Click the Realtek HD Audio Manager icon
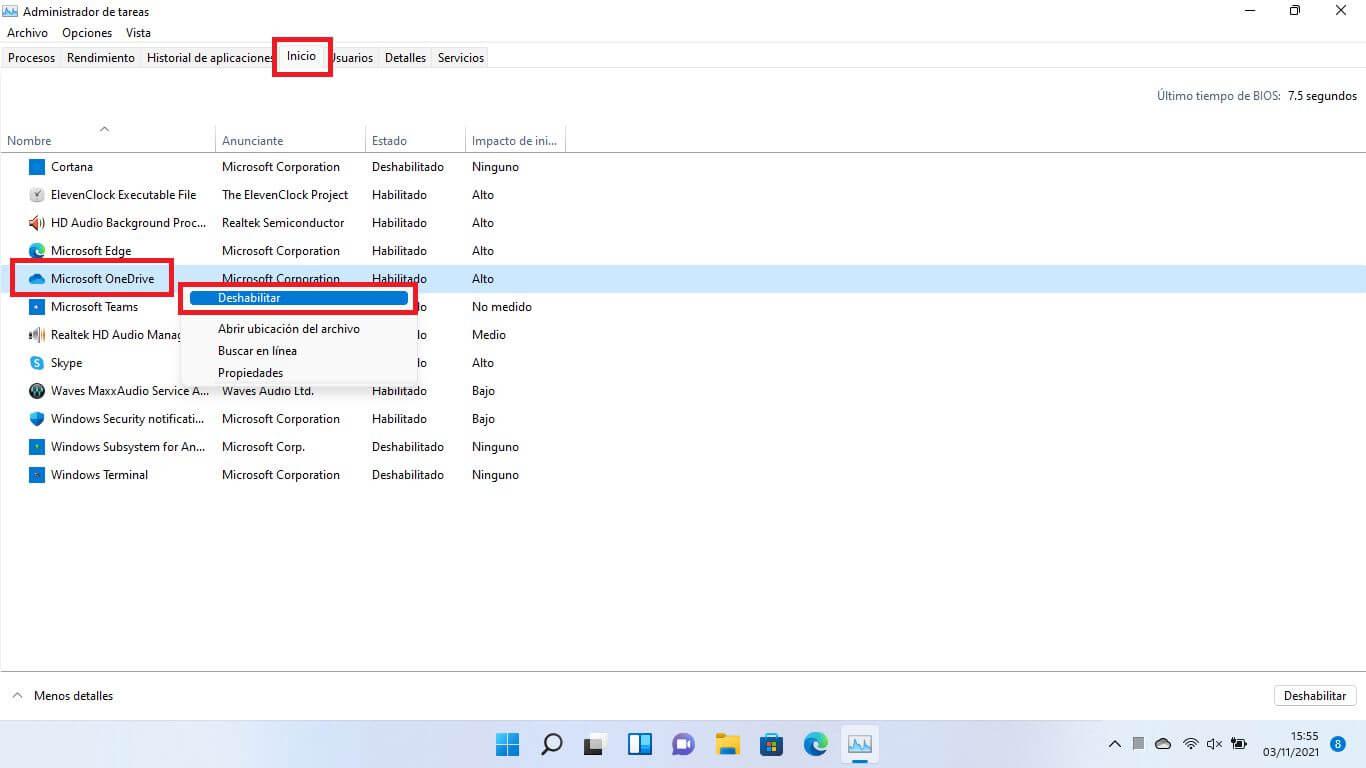The image size is (1366, 768). (x=37, y=335)
